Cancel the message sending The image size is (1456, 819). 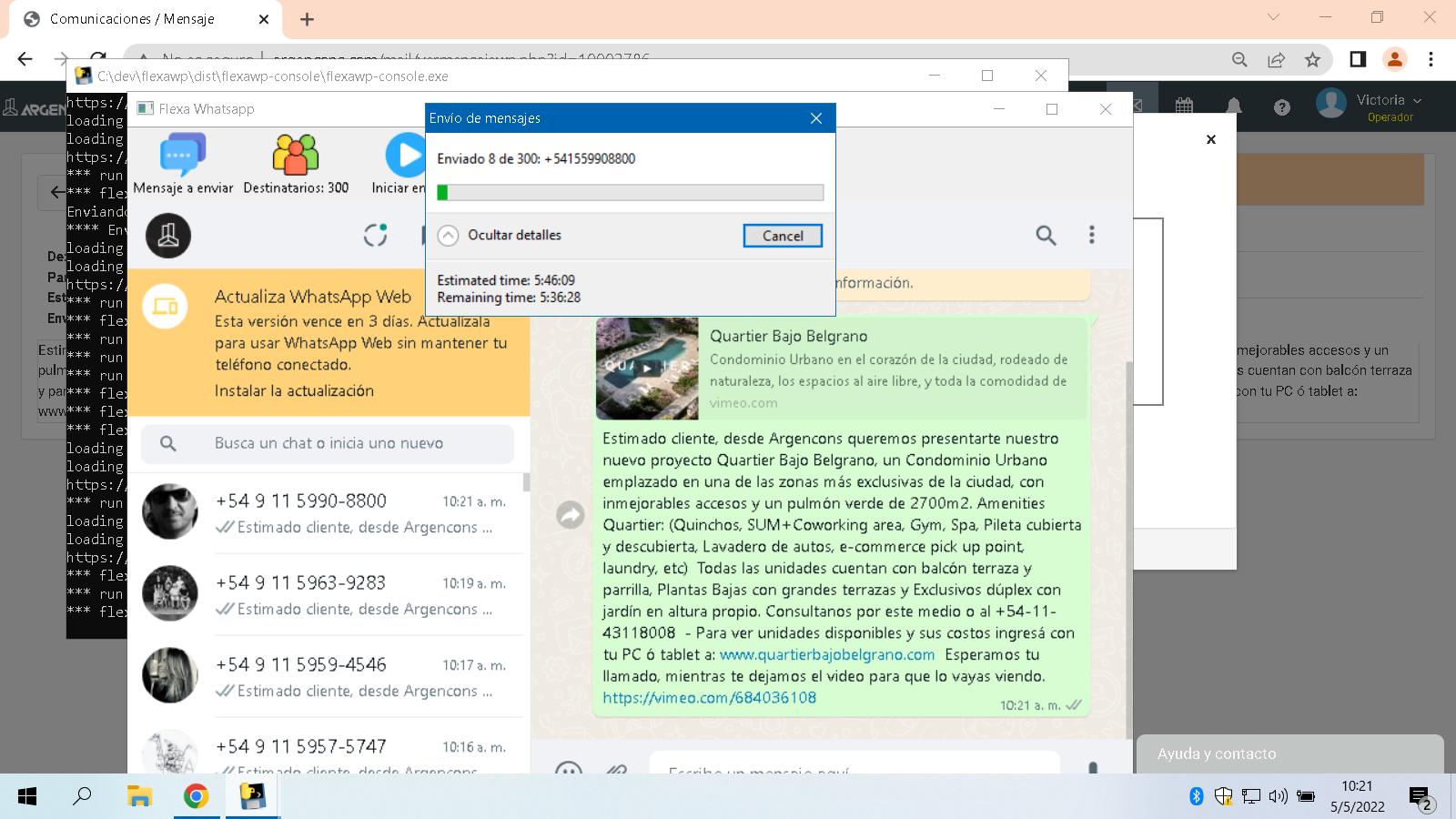click(783, 236)
